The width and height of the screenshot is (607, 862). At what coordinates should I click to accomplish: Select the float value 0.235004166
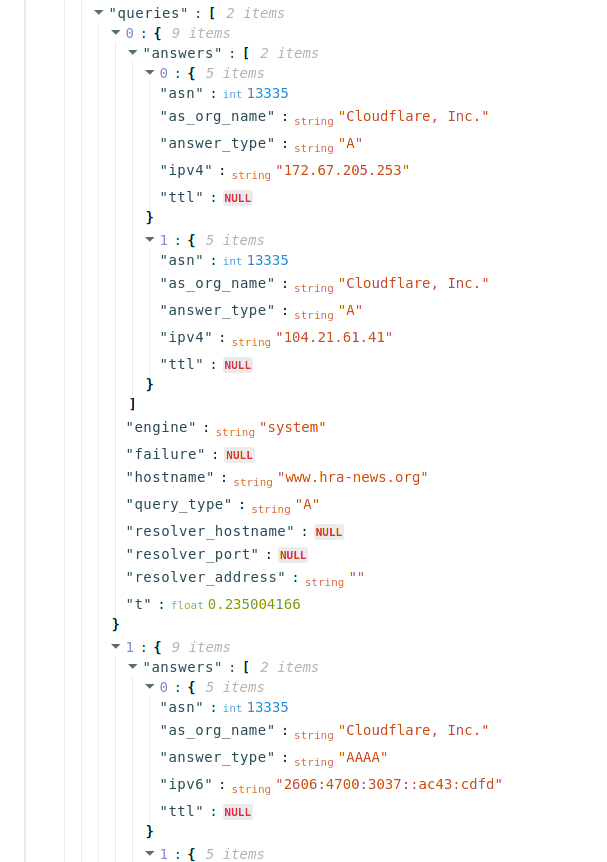254,604
